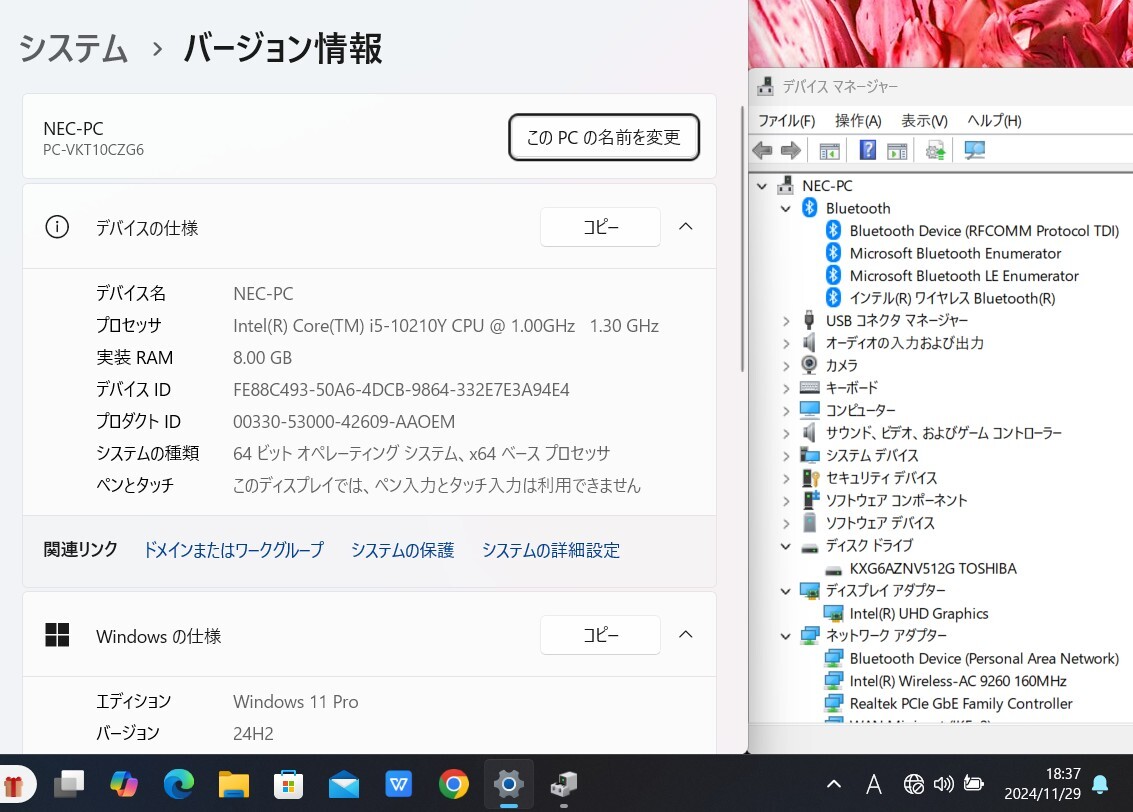Click the Settings gear icon in the taskbar
Image resolution: width=1133 pixels, height=812 pixels.
coord(509,784)
